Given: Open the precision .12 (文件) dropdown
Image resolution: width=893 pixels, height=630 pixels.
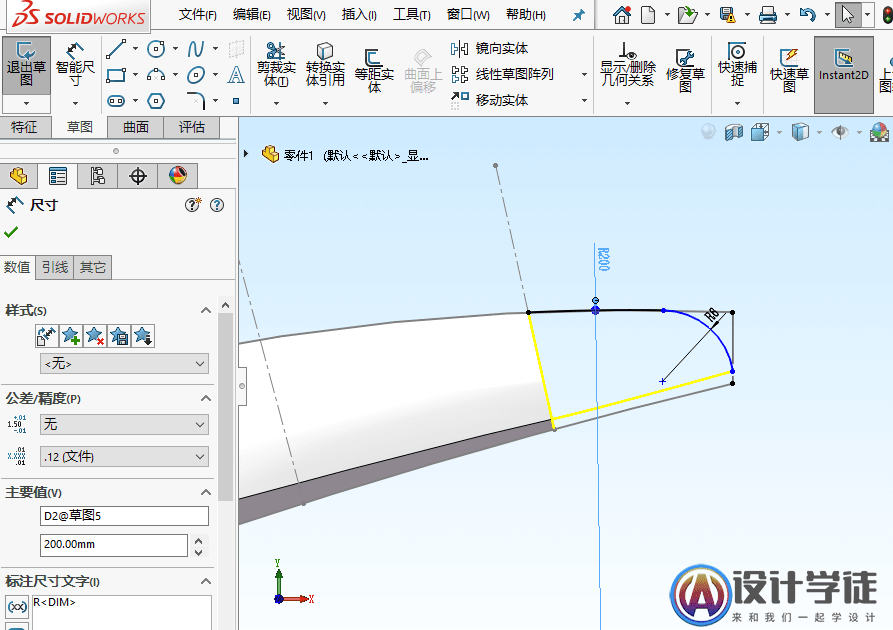Looking at the screenshot, I should [x=124, y=456].
